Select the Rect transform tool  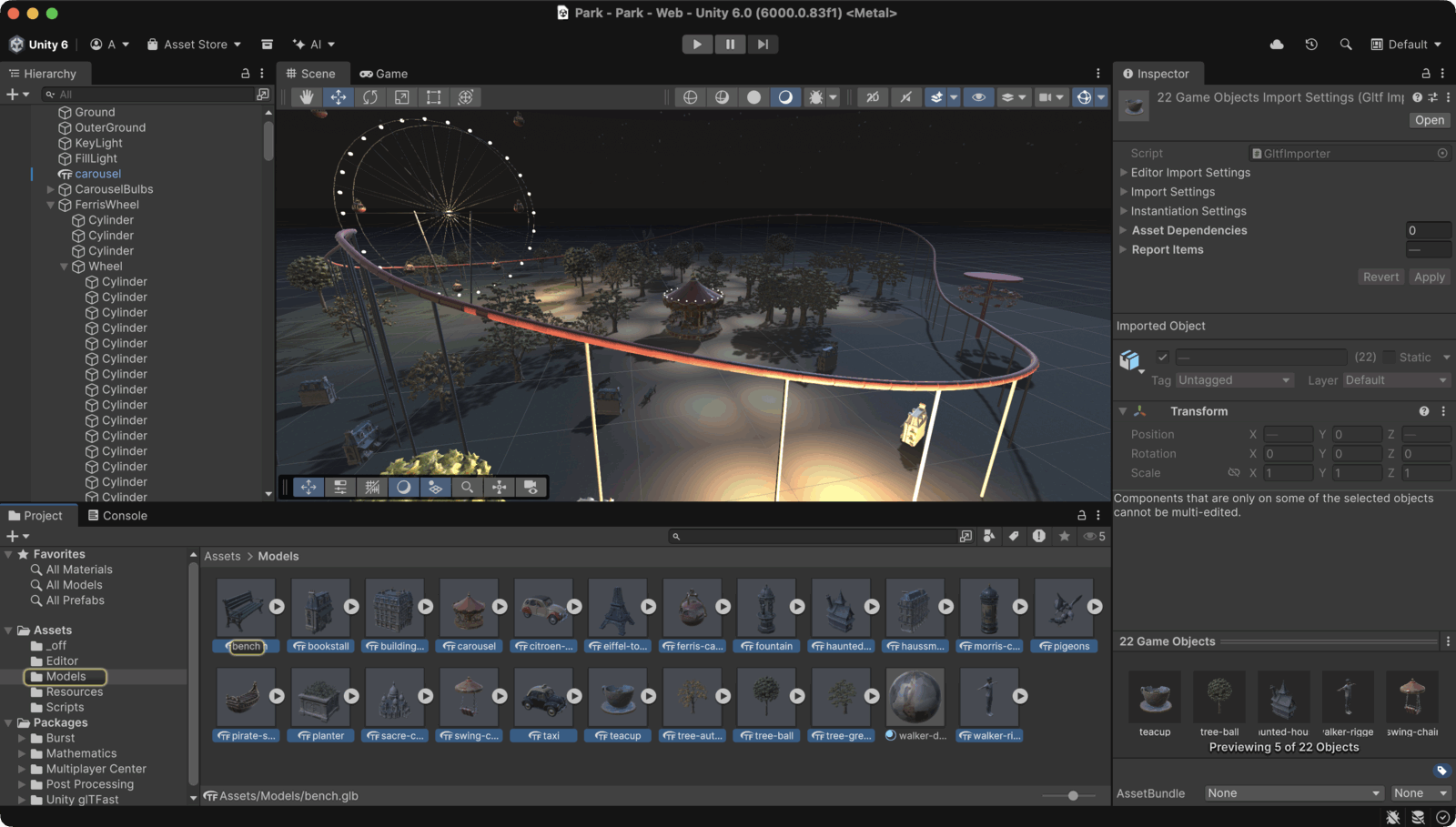click(x=434, y=97)
